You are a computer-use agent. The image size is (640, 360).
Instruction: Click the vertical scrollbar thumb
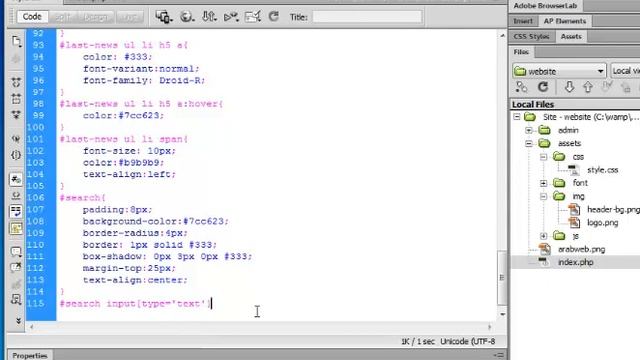coord(502,278)
